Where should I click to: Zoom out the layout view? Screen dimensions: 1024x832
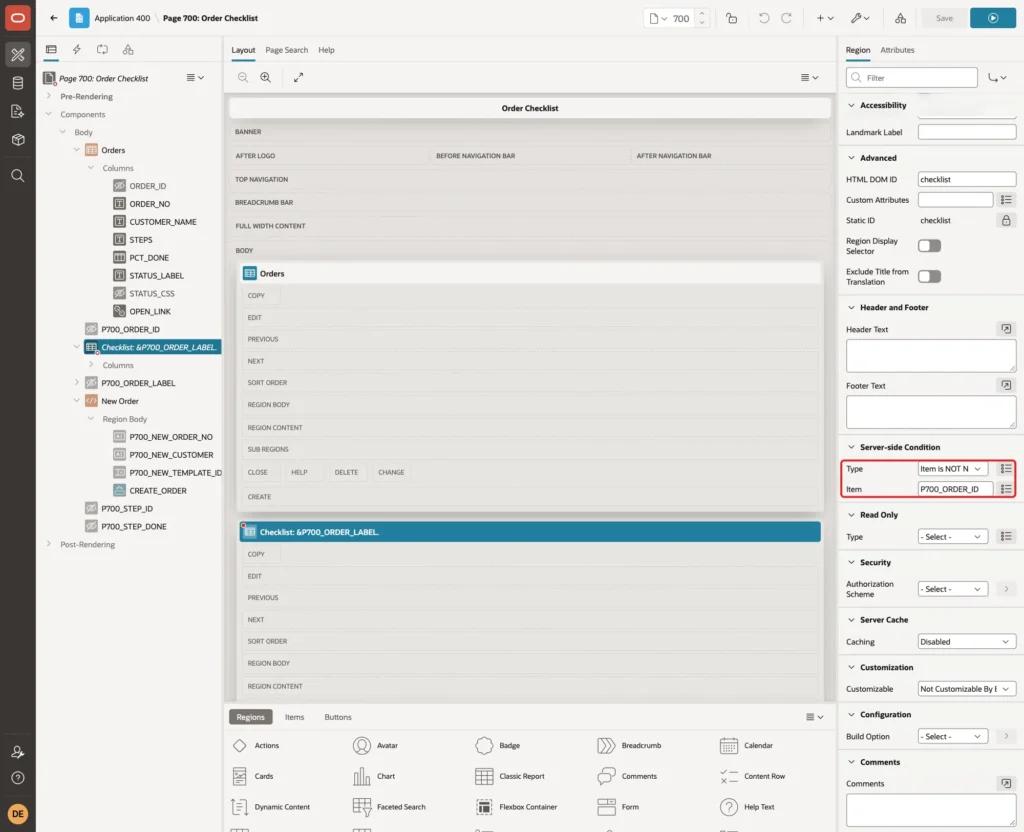[242, 77]
